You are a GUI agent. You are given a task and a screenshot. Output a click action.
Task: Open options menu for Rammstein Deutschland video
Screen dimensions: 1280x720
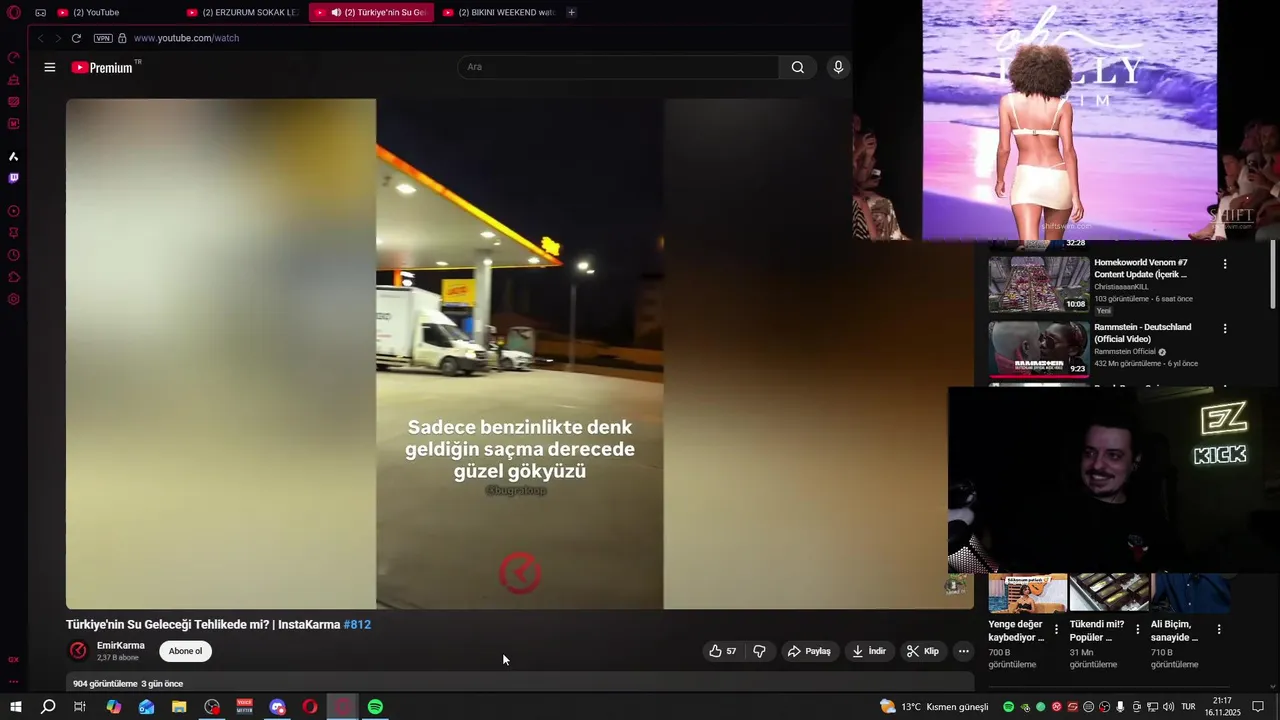(x=1224, y=328)
